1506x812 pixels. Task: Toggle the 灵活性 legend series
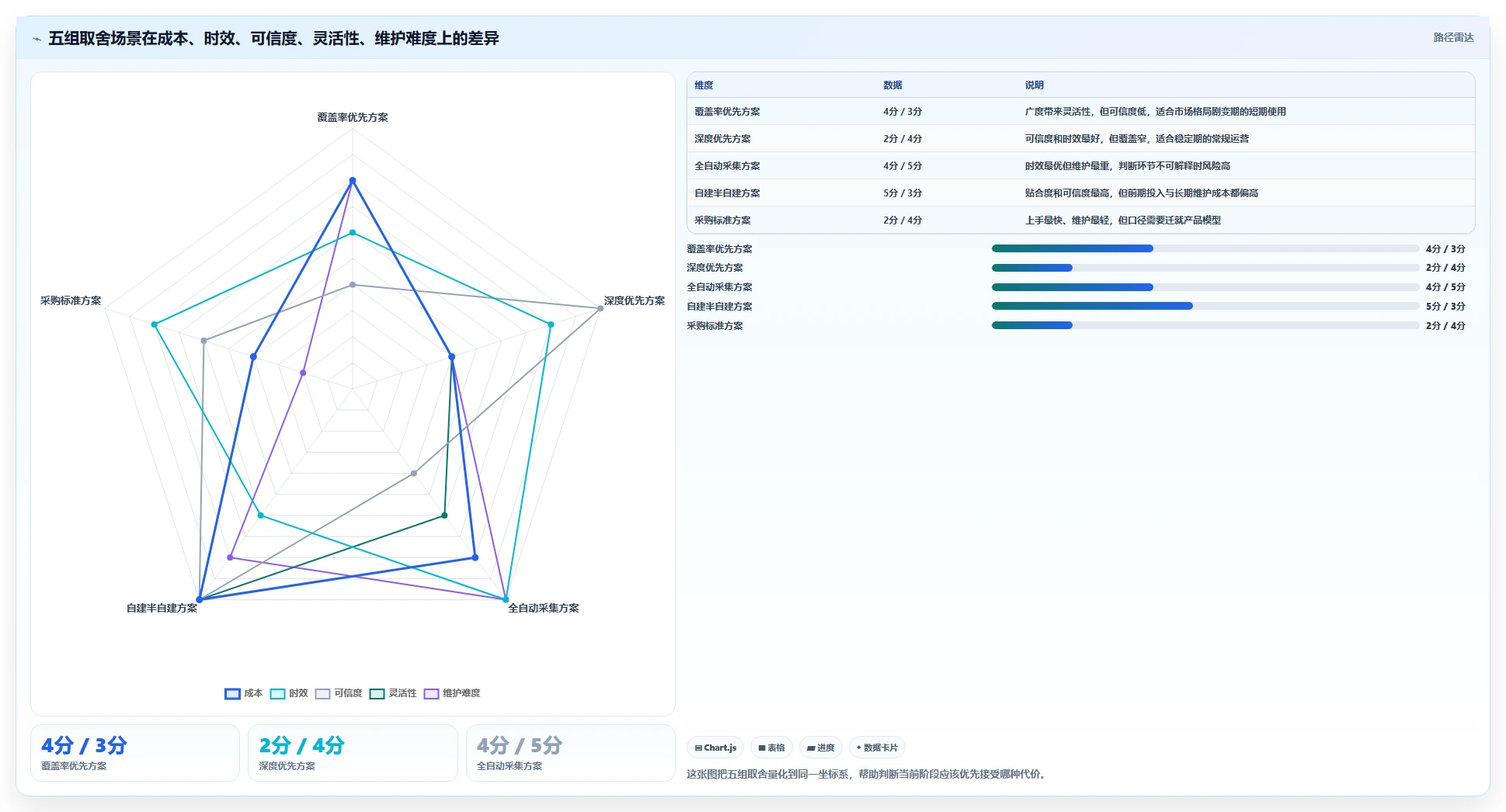click(x=393, y=693)
